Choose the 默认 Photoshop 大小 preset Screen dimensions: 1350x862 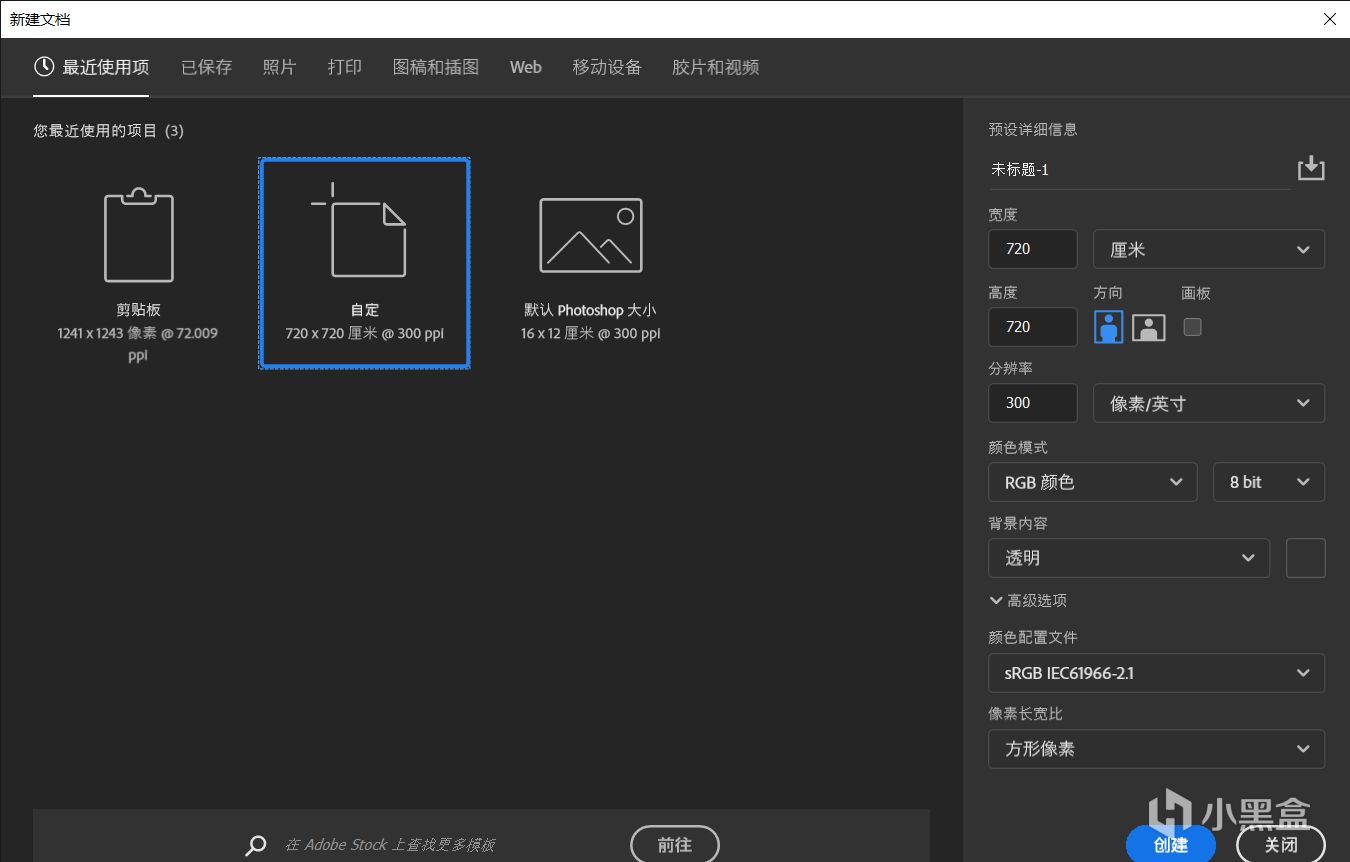[590, 265]
